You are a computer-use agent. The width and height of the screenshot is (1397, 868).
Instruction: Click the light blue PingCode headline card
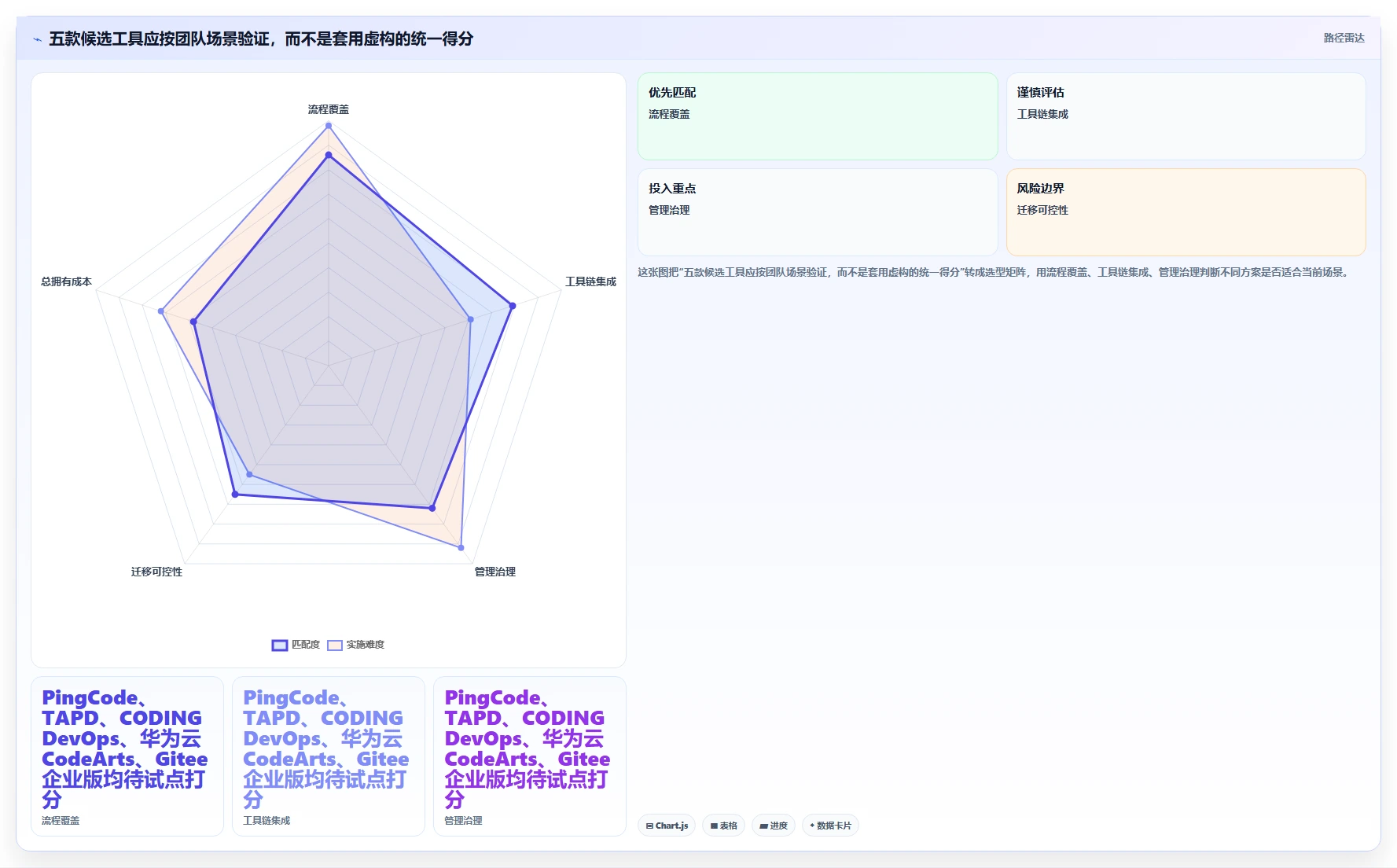[329, 756]
